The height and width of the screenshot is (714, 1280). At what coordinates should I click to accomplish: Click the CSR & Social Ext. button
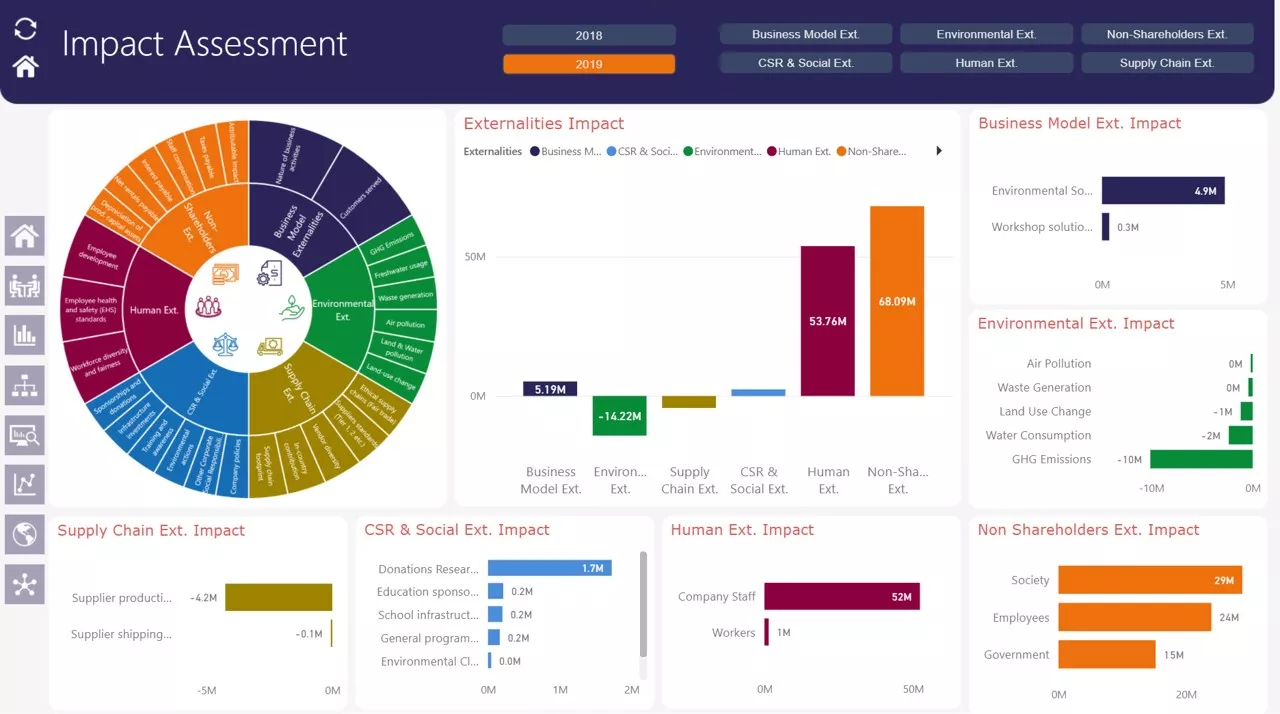tap(805, 62)
